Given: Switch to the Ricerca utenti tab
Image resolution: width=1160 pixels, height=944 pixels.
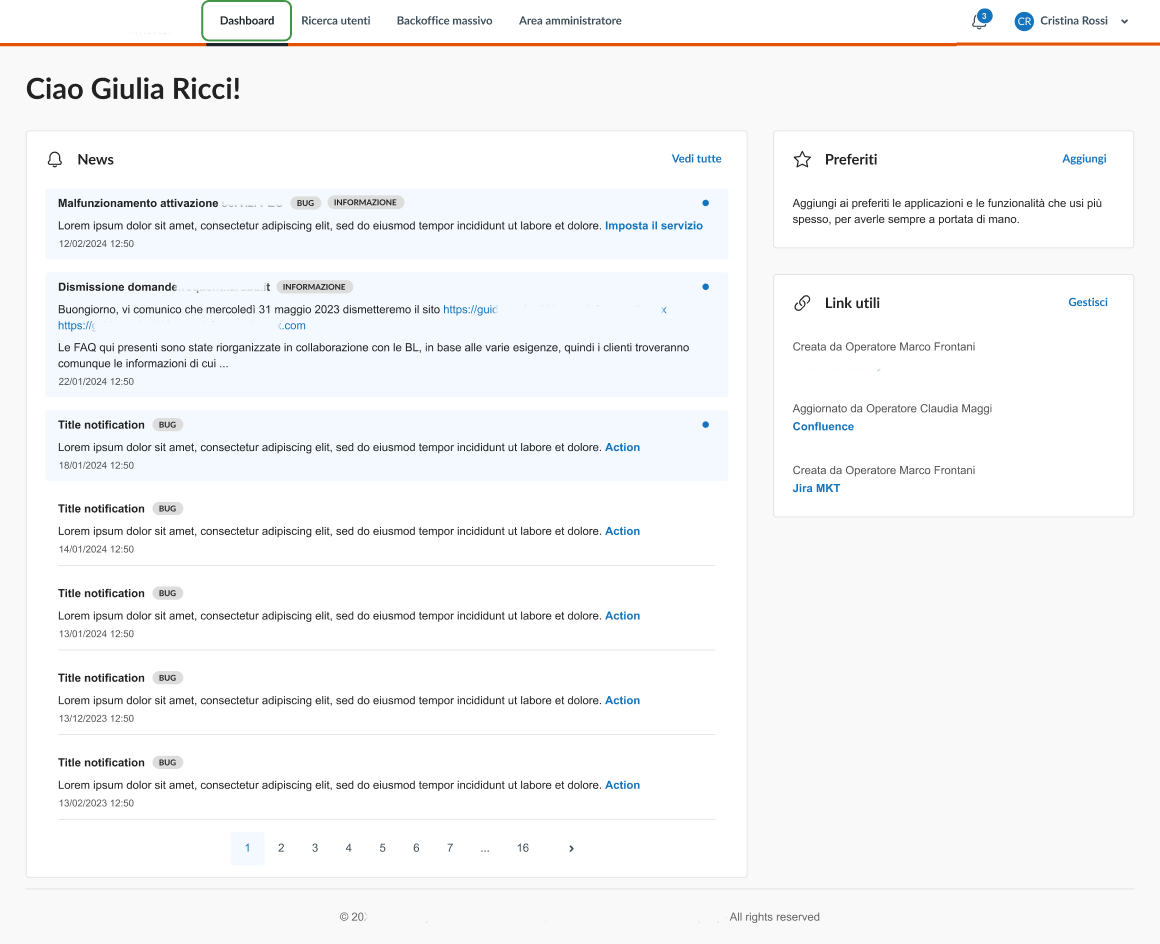Looking at the screenshot, I should click(x=336, y=21).
